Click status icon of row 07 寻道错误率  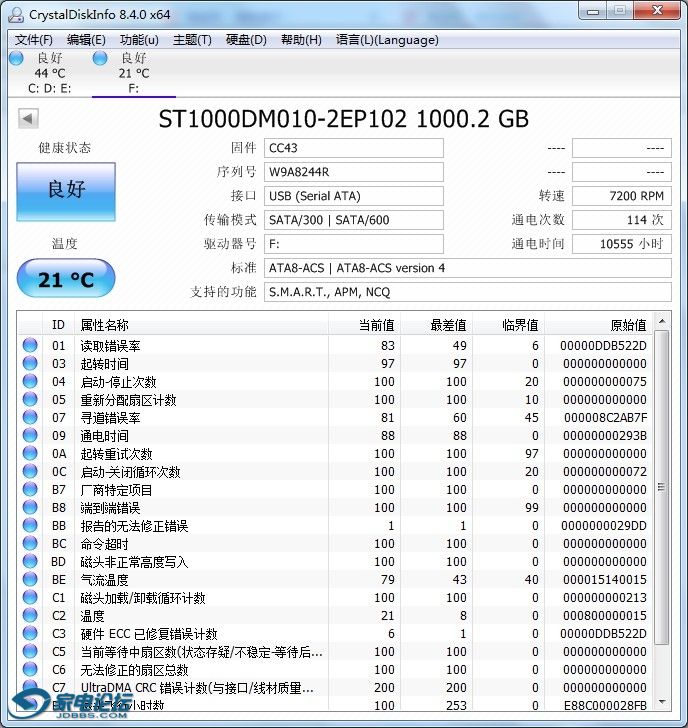click(30, 417)
